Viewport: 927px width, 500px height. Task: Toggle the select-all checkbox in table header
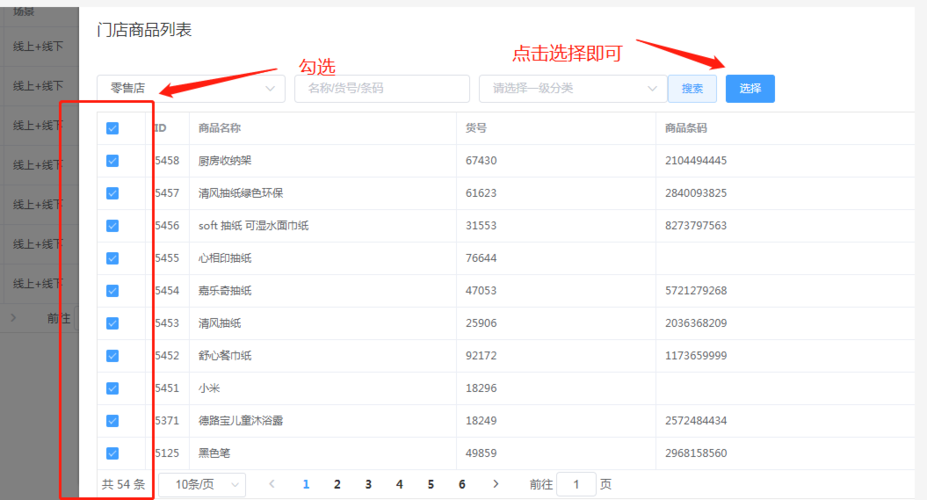(x=112, y=128)
